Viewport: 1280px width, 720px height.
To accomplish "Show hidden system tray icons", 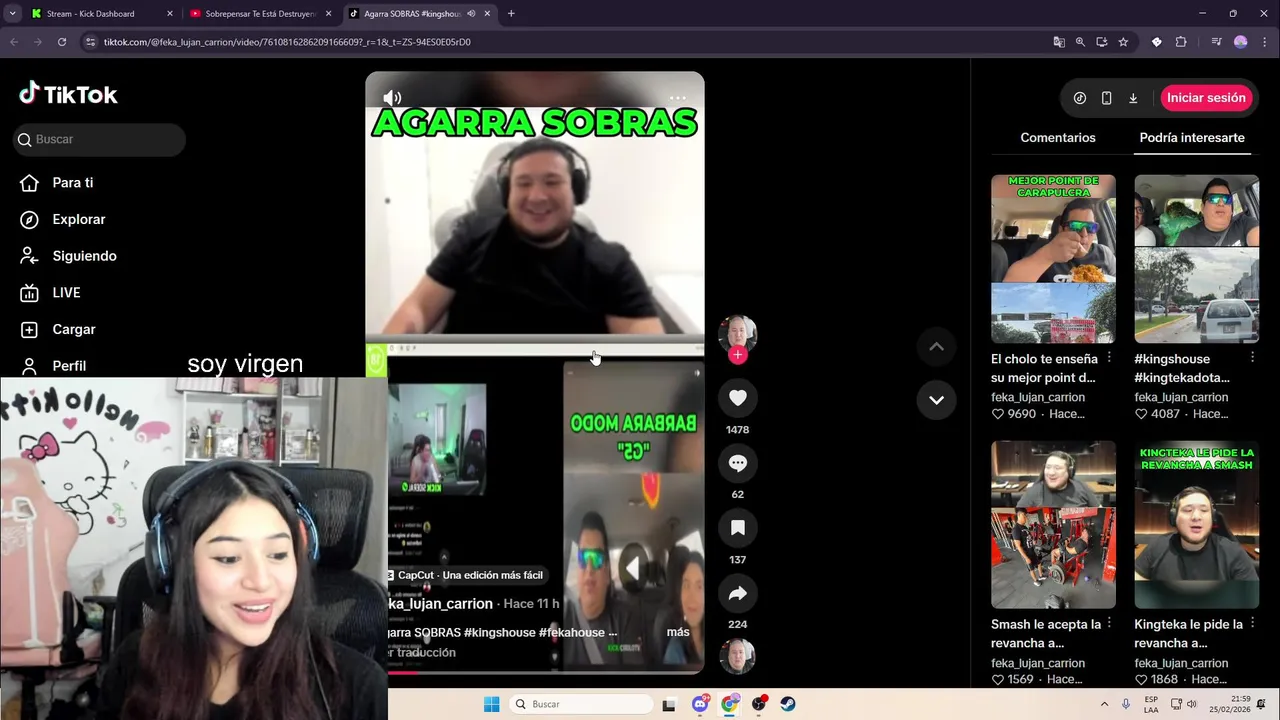I will tap(1104, 704).
